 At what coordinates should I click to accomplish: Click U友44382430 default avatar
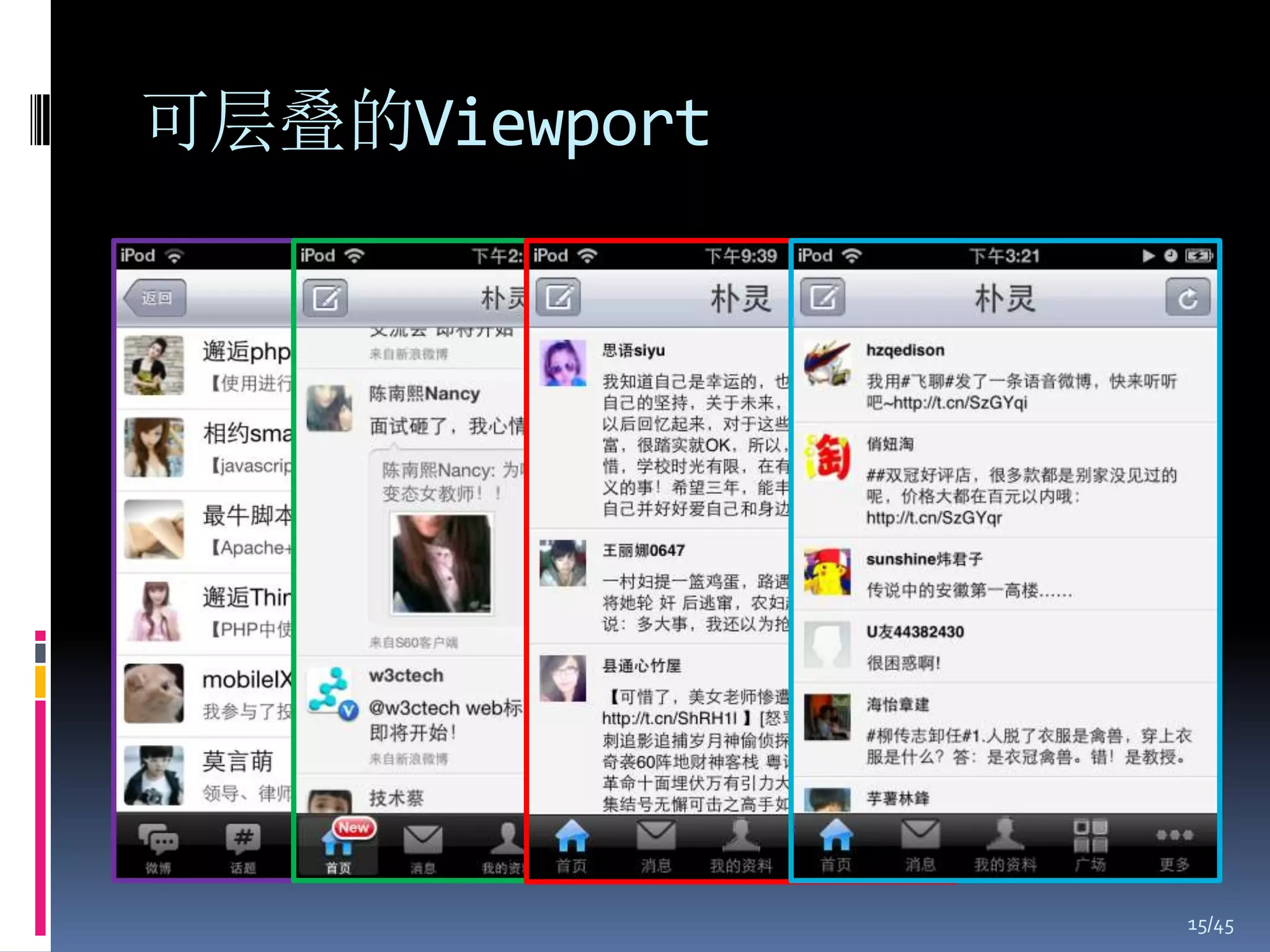tap(827, 645)
